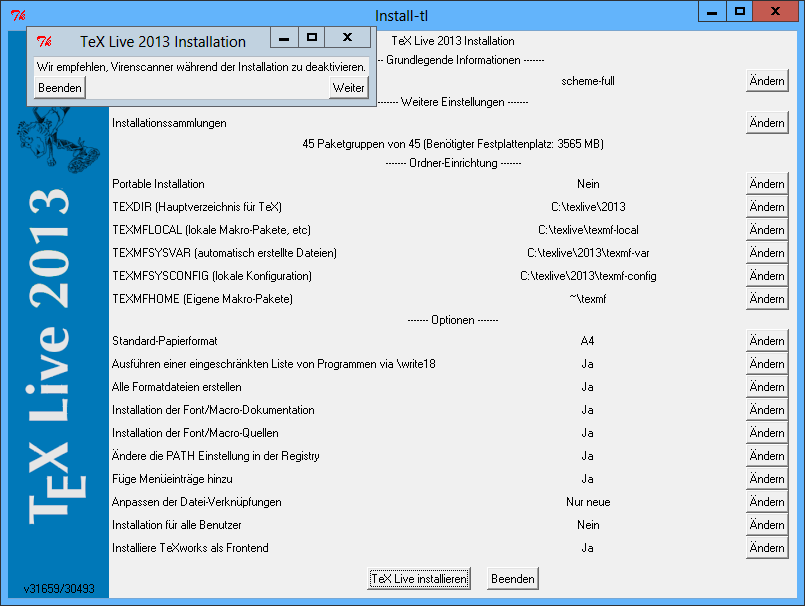Start installation with TeX Live installieren button
The width and height of the screenshot is (805, 606).
tap(419, 579)
